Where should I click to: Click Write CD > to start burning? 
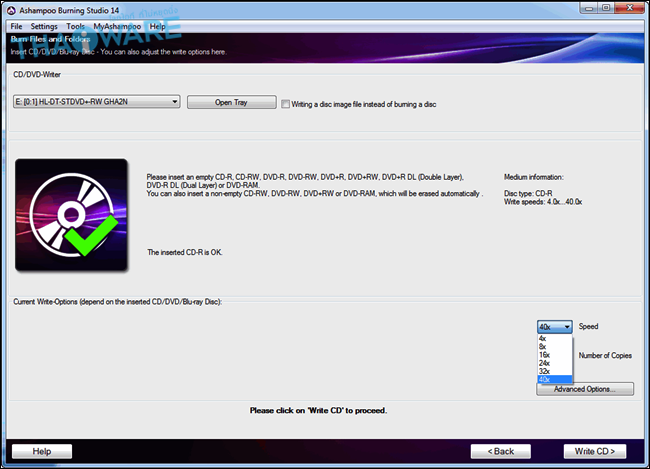pos(595,451)
